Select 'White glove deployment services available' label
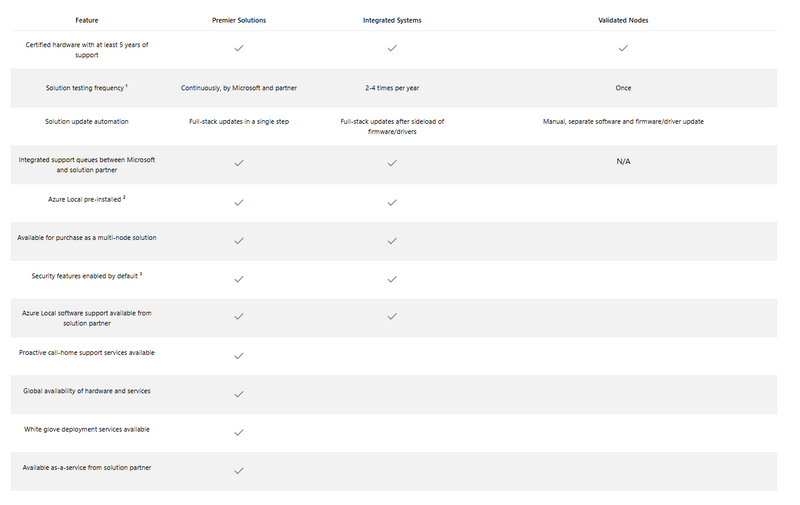Image resolution: width=800 pixels, height=505 pixels. pos(87,429)
